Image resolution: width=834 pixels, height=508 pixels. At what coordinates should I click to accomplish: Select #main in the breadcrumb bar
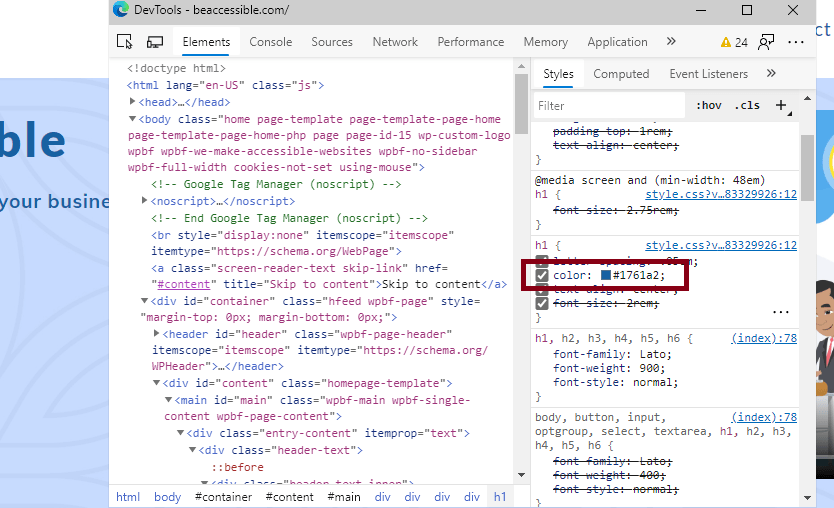coord(344,497)
